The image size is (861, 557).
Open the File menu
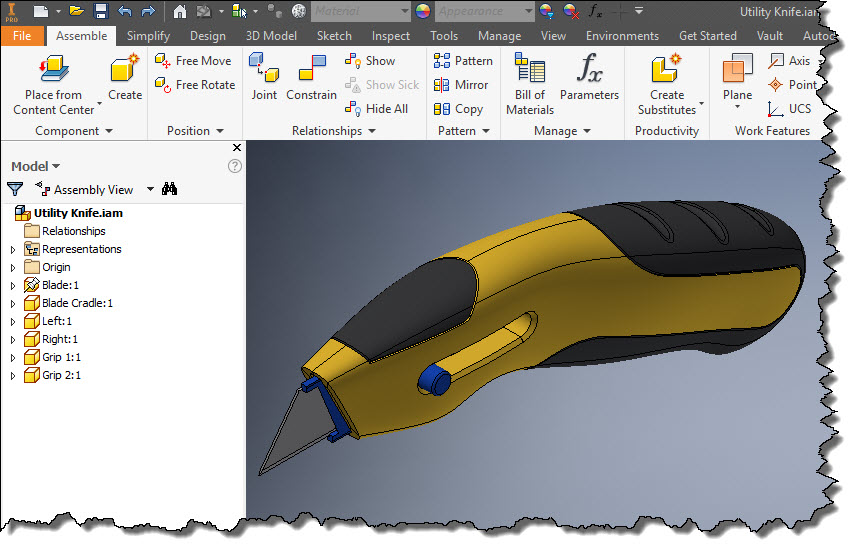pos(22,36)
